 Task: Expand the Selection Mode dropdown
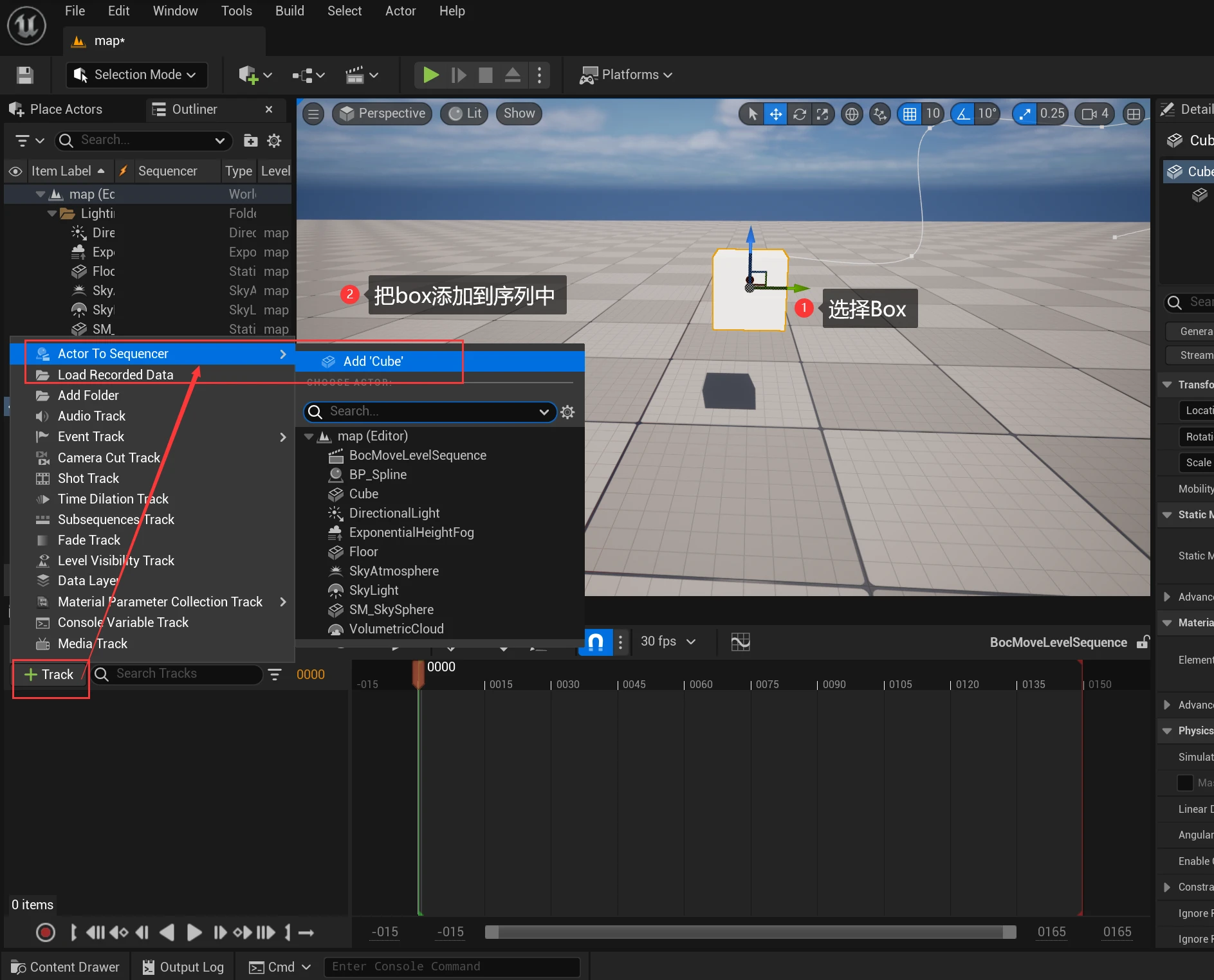[x=136, y=75]
